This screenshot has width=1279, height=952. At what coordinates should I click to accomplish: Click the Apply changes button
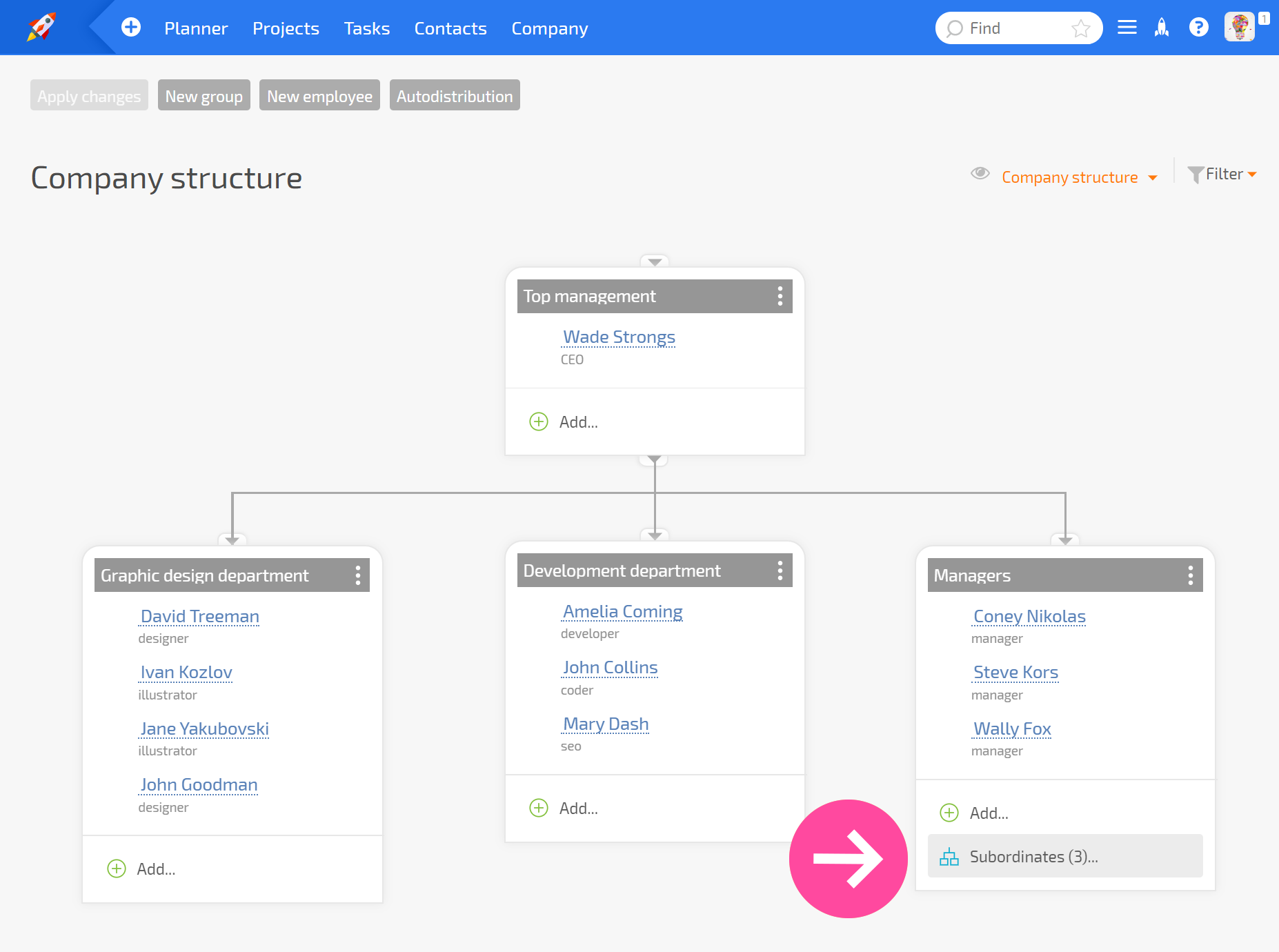[89, 95]
